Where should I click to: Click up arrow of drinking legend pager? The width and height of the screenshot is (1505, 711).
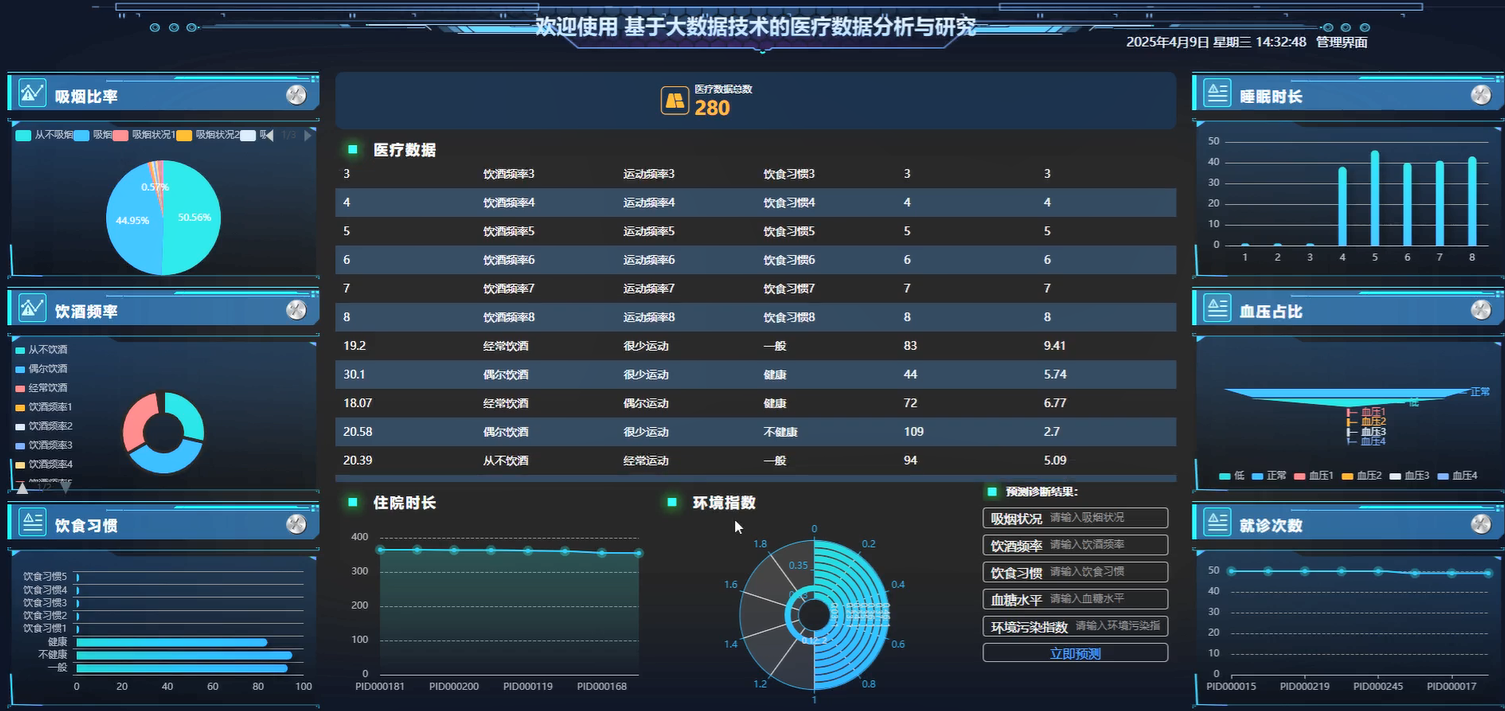tap(22, 488)
